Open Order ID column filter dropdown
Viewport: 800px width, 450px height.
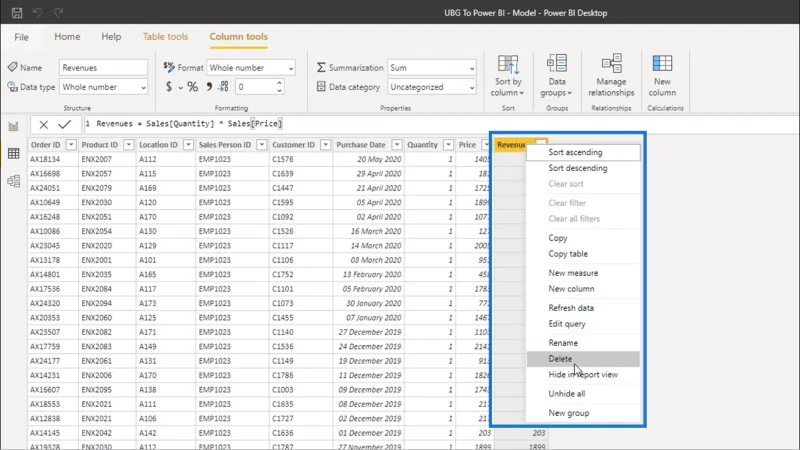point(71,145)
